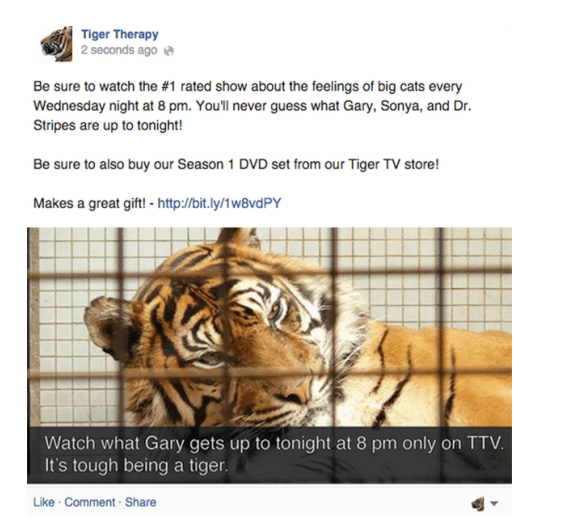Click the "Watch what Gary gets up to" caption
The image size is (578, 527).
pos(274,443)
